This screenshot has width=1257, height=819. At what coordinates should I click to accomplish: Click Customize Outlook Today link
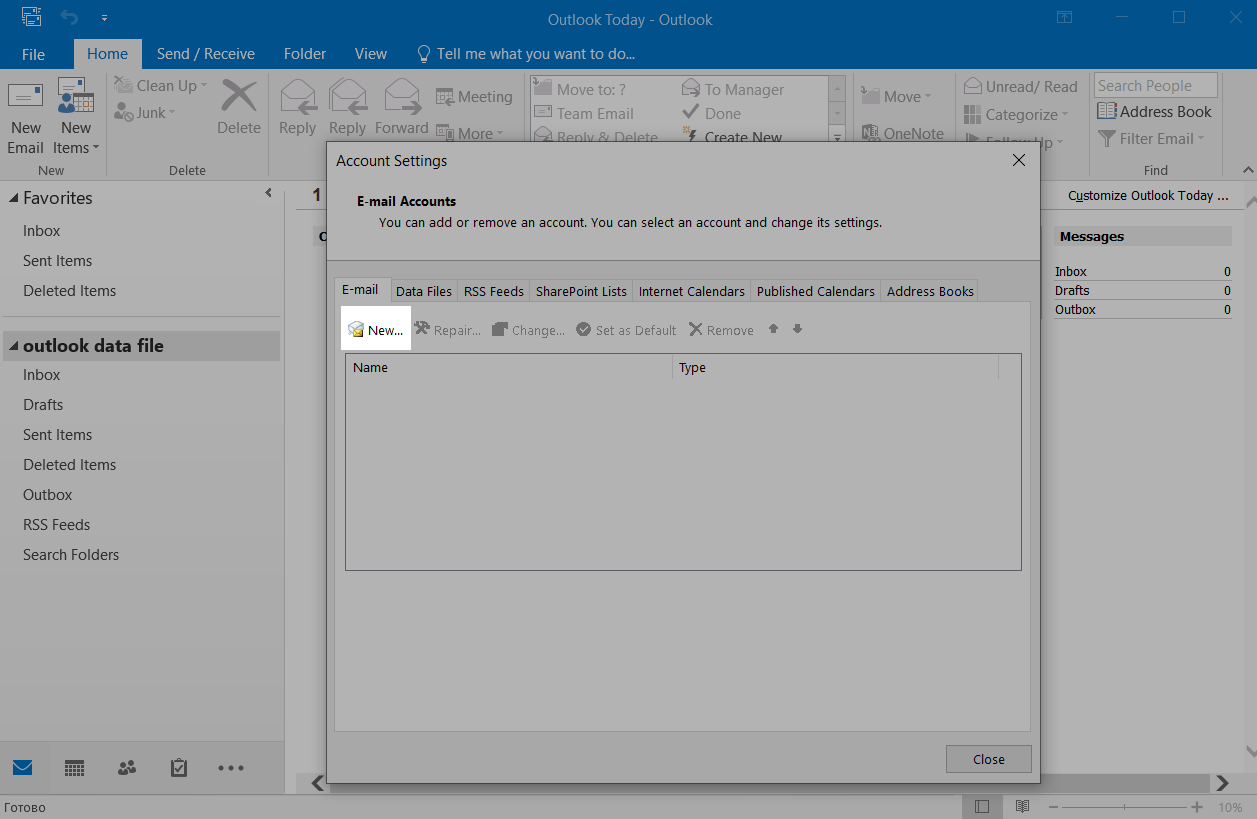(x=1147, y=196)
